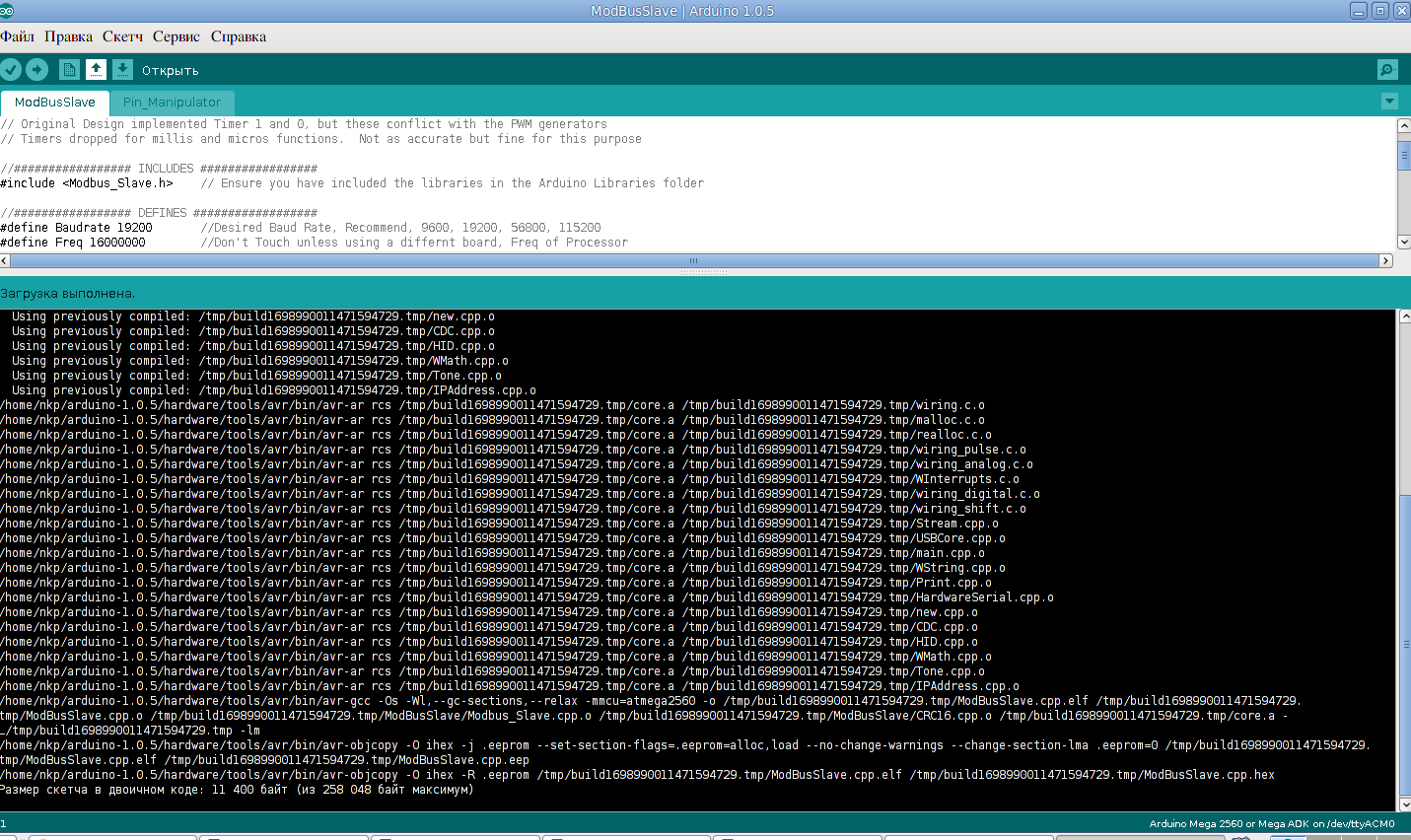Viewport: 1411px width, 840px height.
Task: Click the editor's horizontal scroll-left arrow
Action: click(x=5, y=260)
